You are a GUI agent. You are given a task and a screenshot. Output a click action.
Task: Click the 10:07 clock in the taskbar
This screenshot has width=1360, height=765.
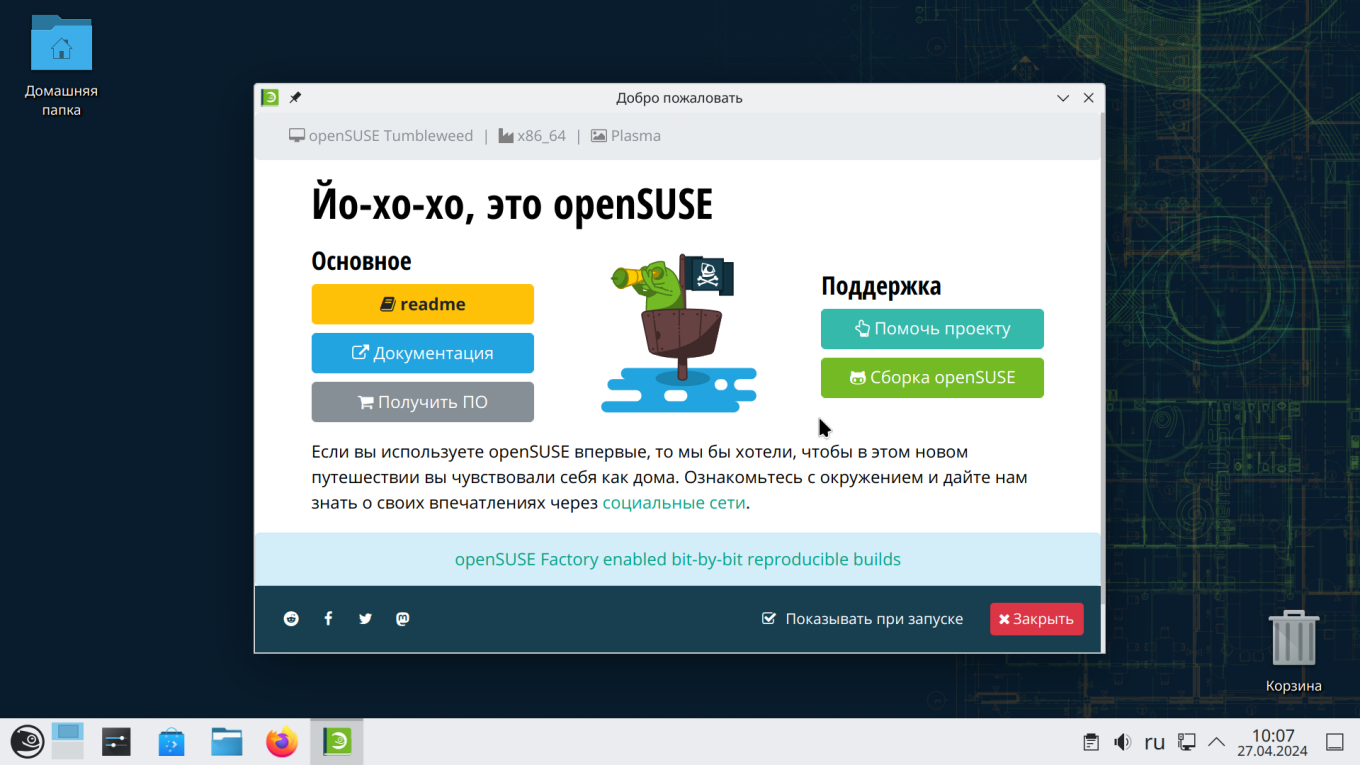[1273, 742]
